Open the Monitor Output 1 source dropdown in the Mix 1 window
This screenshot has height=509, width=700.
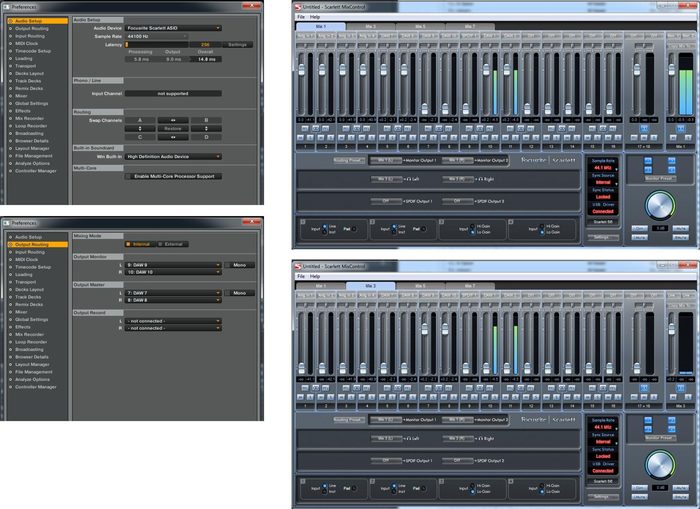click(x=386, y=160)
